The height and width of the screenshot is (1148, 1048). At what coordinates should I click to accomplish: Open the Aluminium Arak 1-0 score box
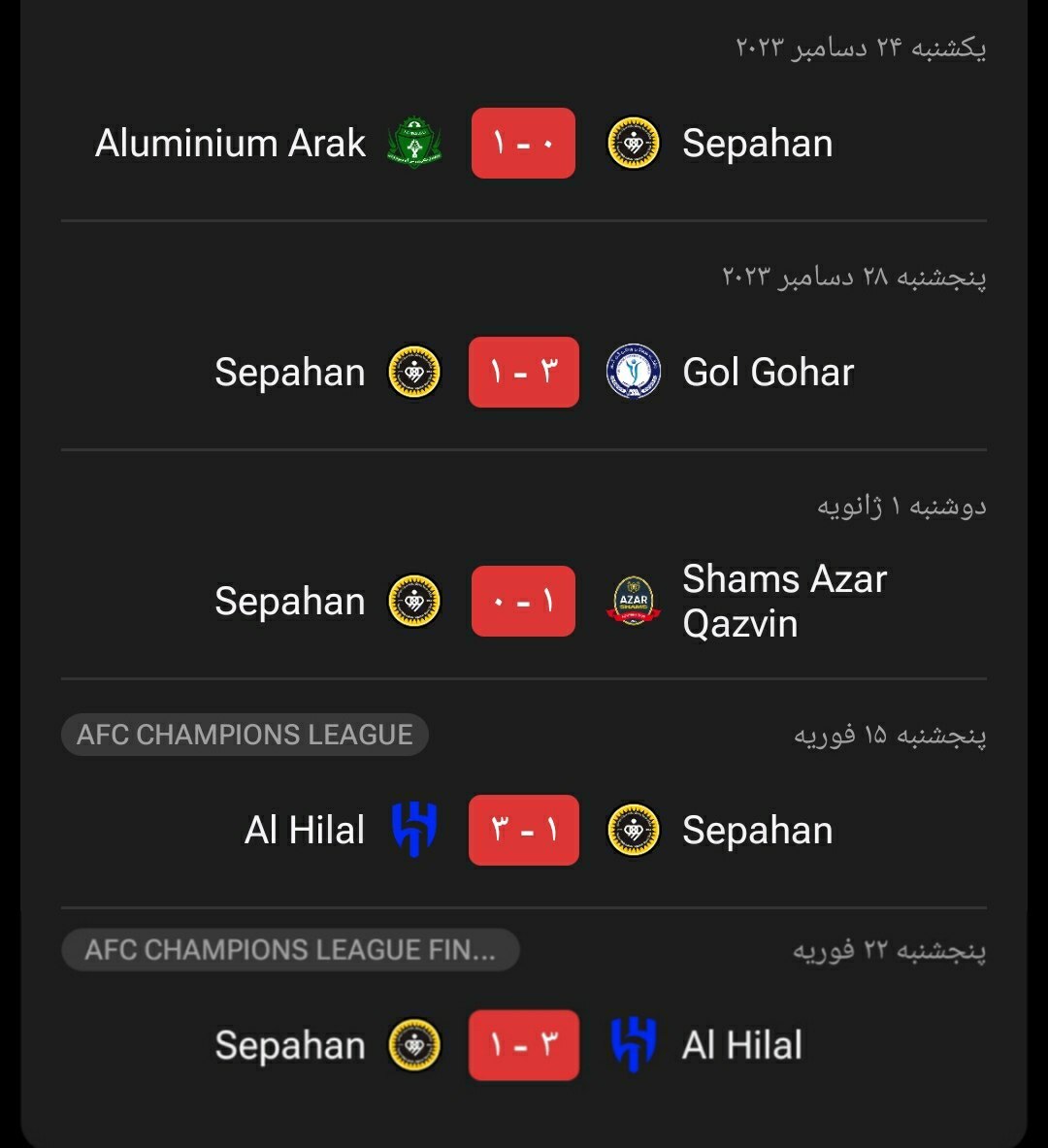523,144
